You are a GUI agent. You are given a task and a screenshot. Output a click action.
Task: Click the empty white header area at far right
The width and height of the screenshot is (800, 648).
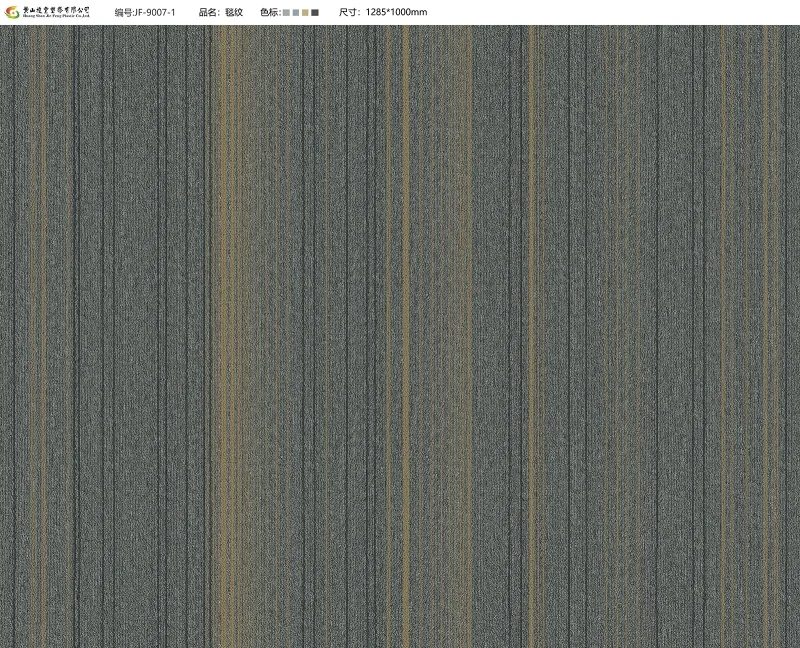(x=612, y=12)
